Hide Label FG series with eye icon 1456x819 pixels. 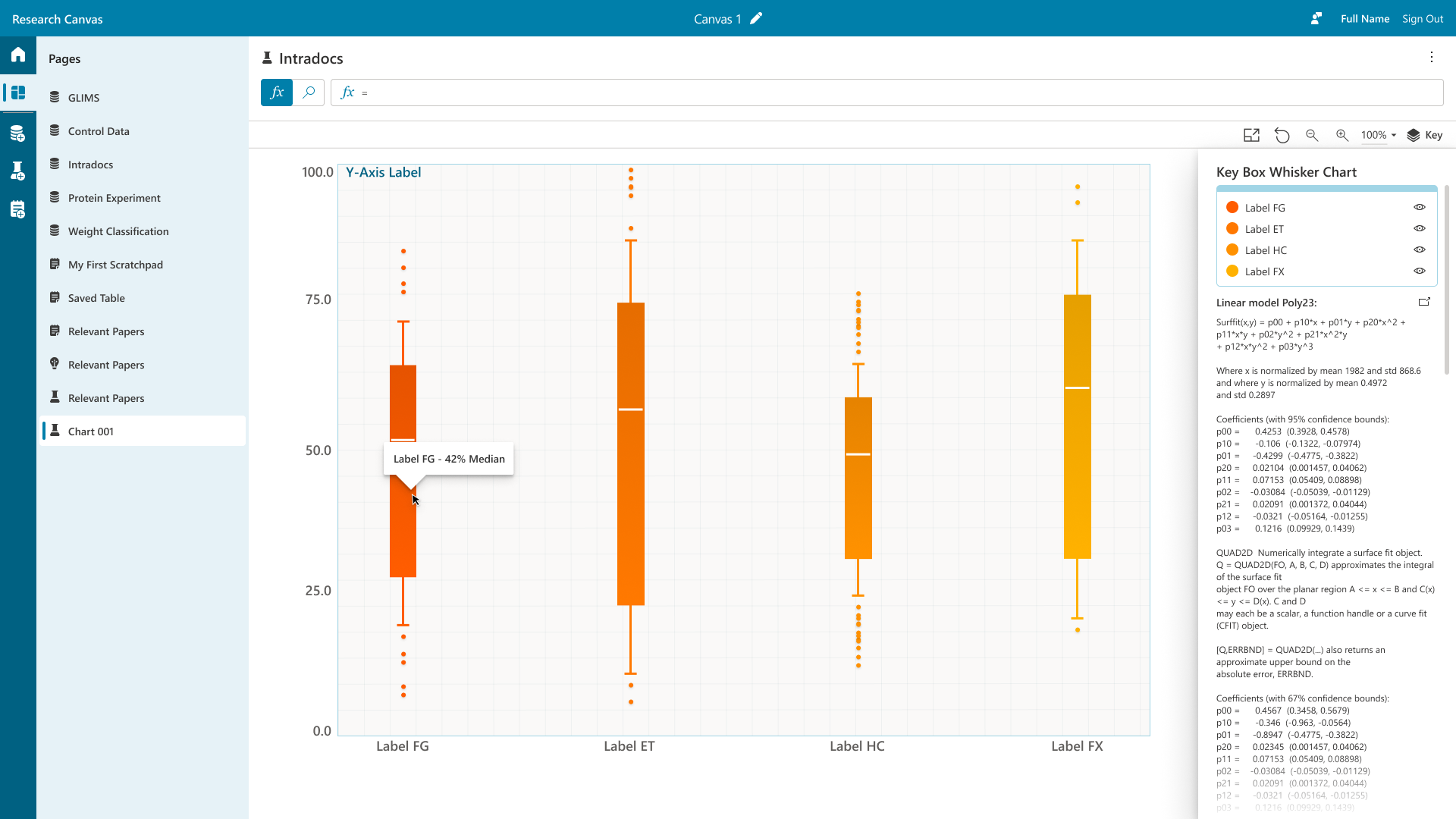pos(1420,207)
